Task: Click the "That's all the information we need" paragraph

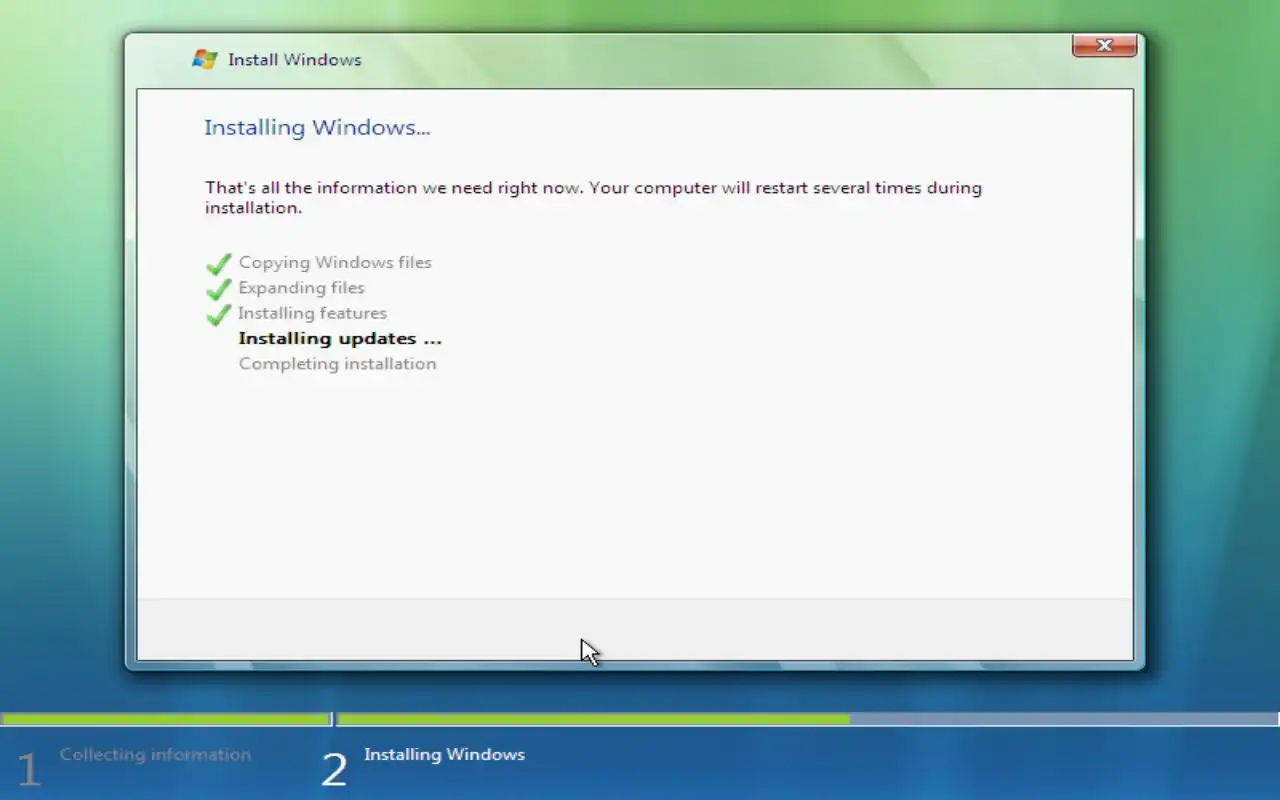Action: pyautogui.click(x=593, y=197)
